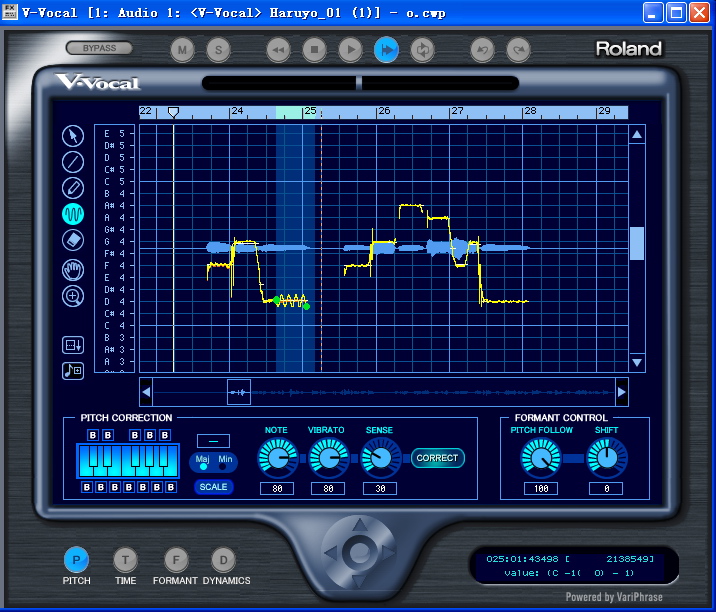Screen dimensions: 716x612
Task: Click the VIBRATO knob
Action: point(328,458)
